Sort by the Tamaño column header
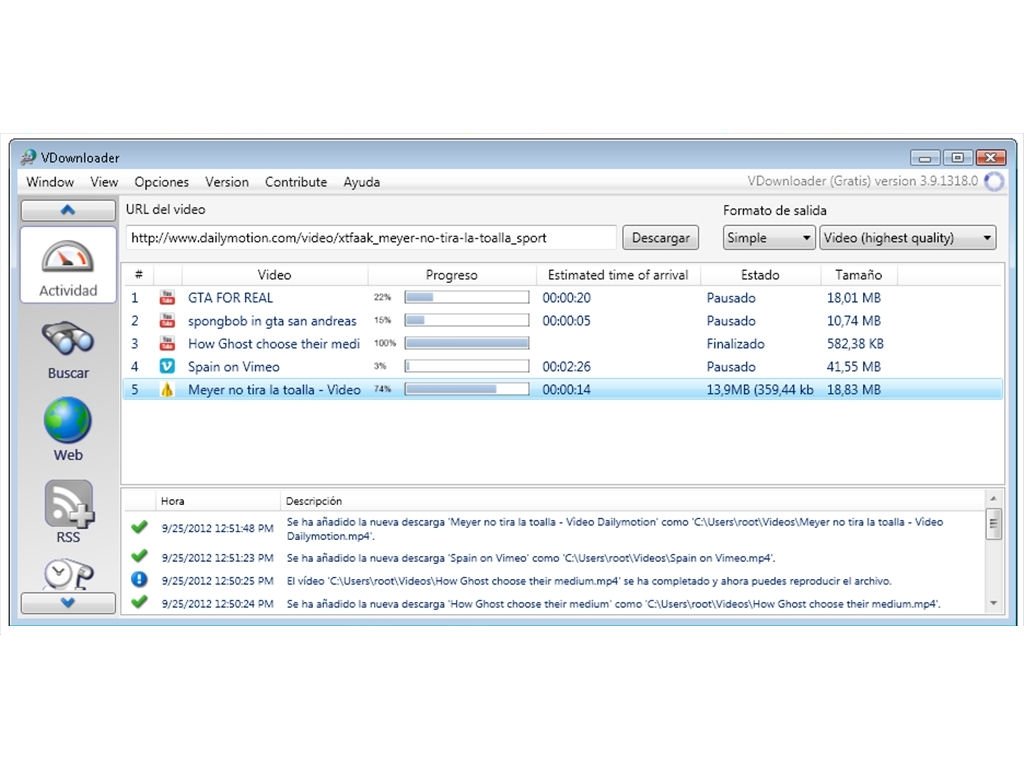The height and width of the screenshot is (768, 1024). coord(858,275)
